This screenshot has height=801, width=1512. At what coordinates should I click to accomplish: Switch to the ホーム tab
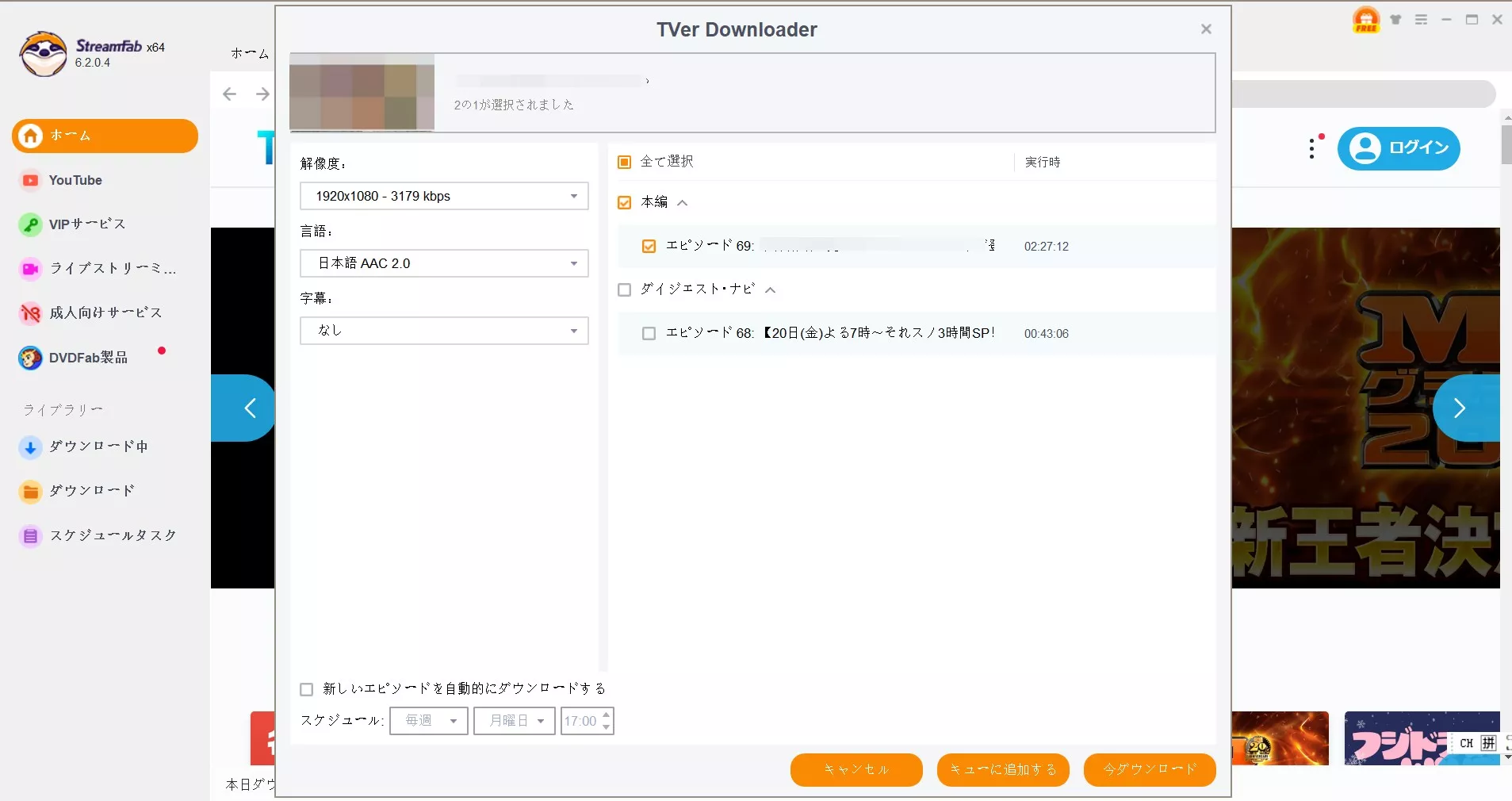250,53
